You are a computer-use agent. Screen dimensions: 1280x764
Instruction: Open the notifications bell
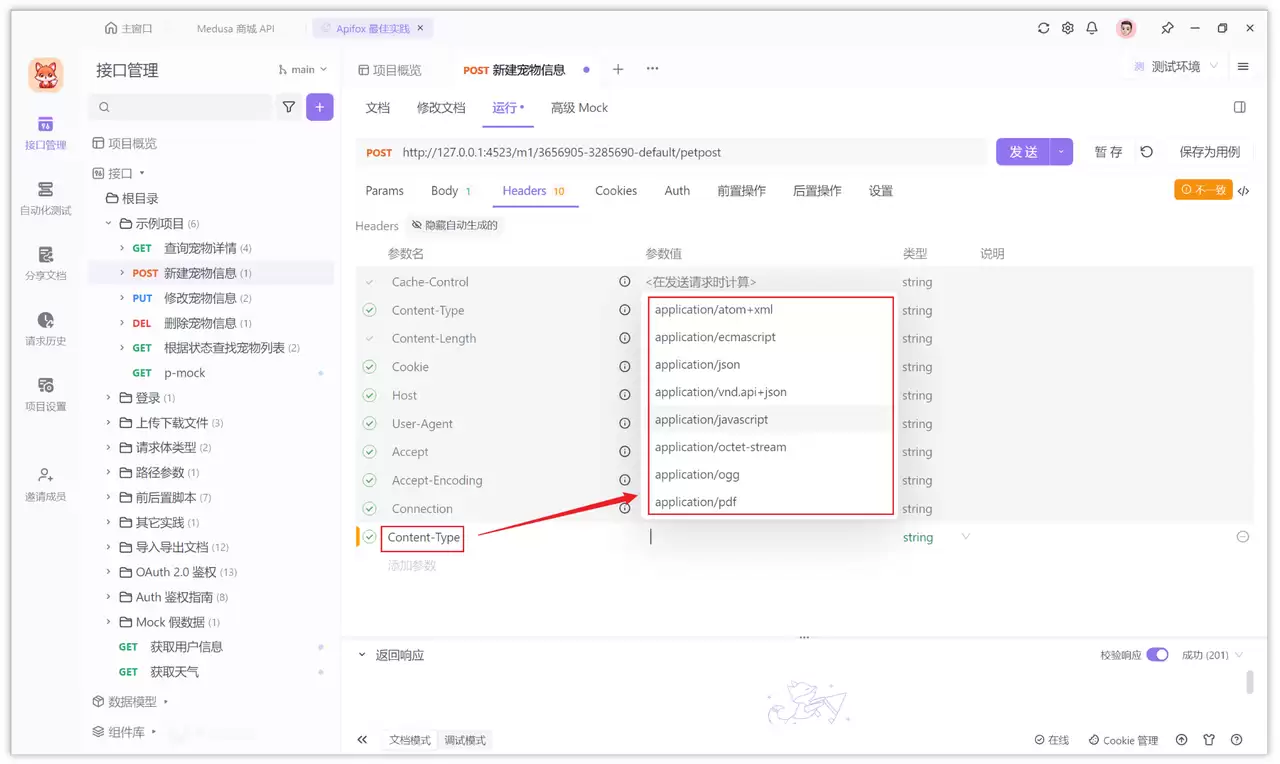click(x=1092, y=28)
